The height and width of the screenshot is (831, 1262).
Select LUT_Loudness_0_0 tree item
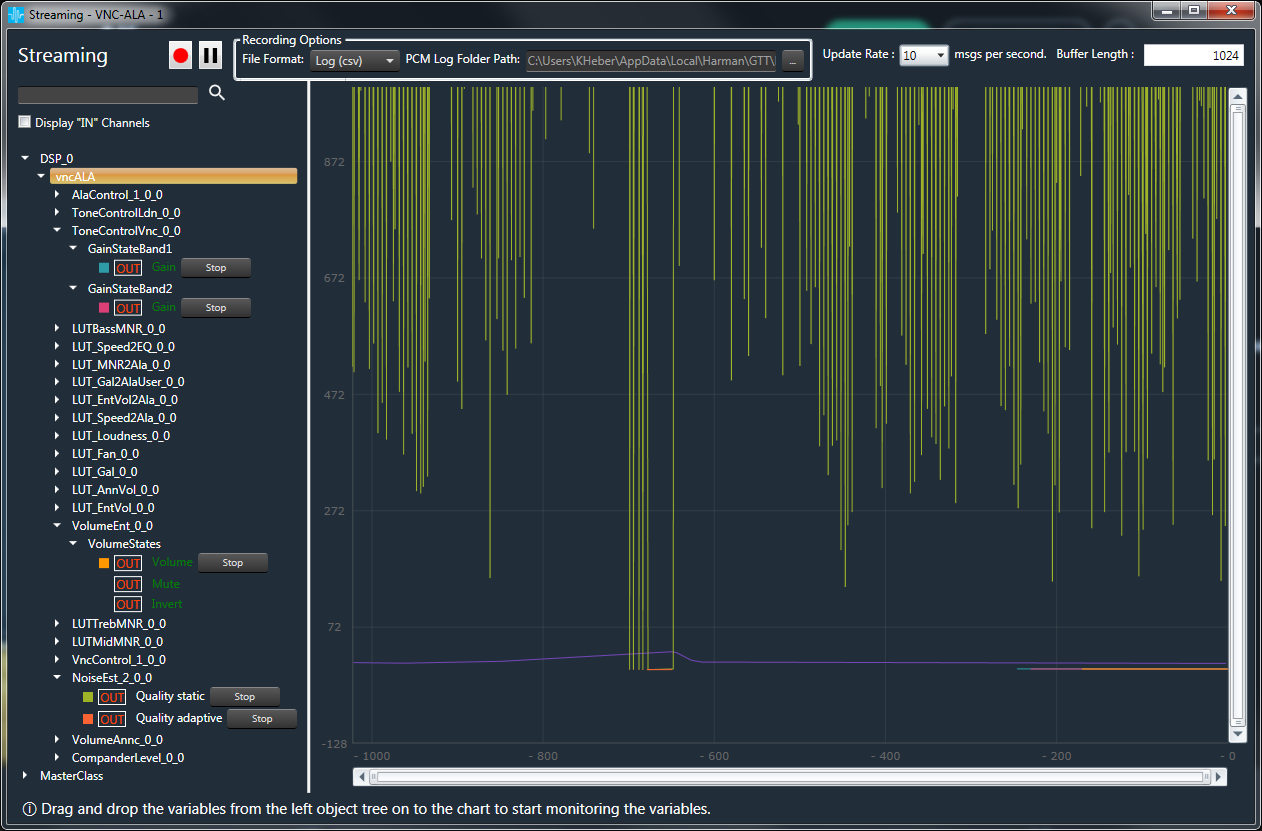coord(121,436)
